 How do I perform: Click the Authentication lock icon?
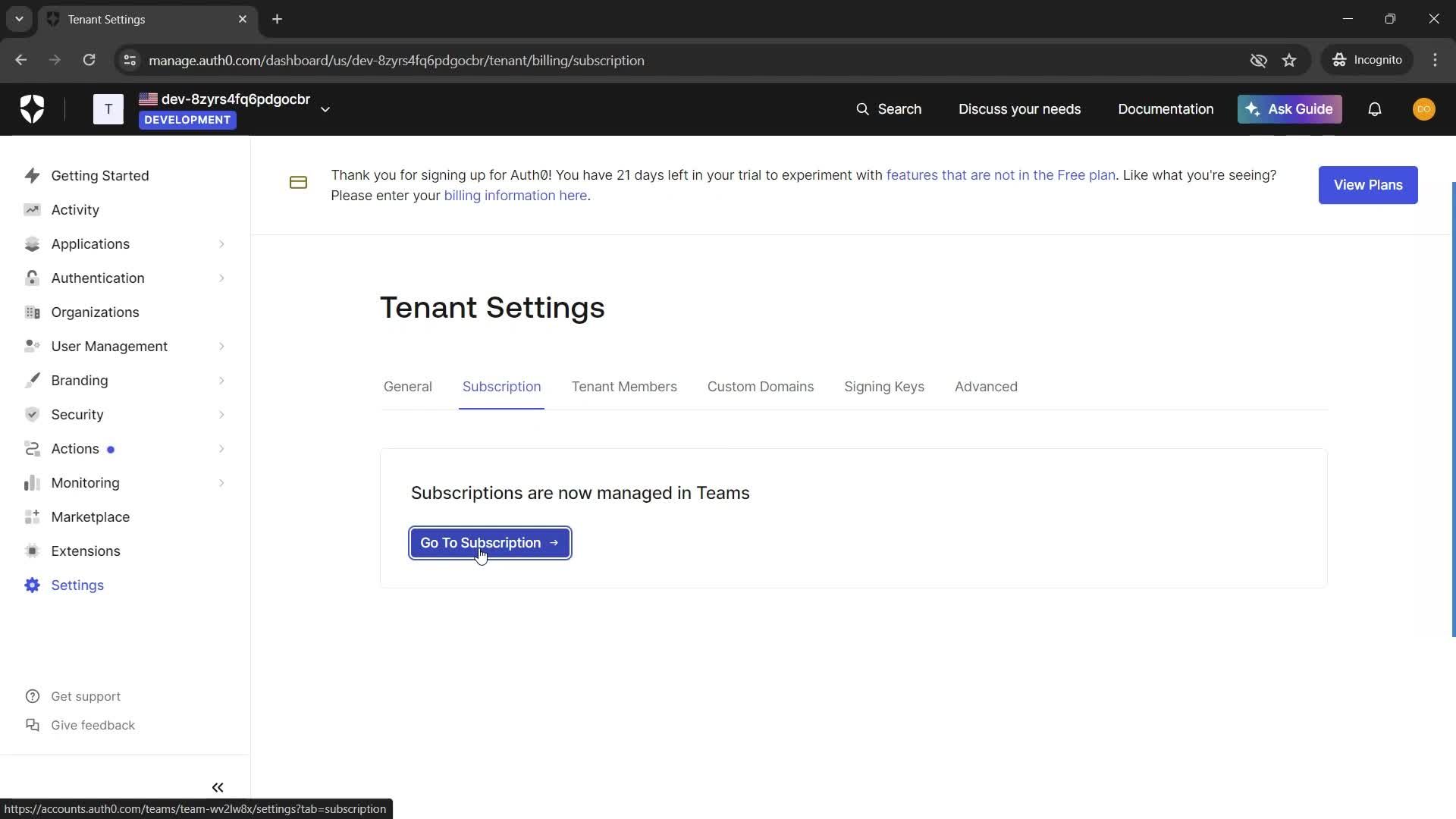point(32,278)
